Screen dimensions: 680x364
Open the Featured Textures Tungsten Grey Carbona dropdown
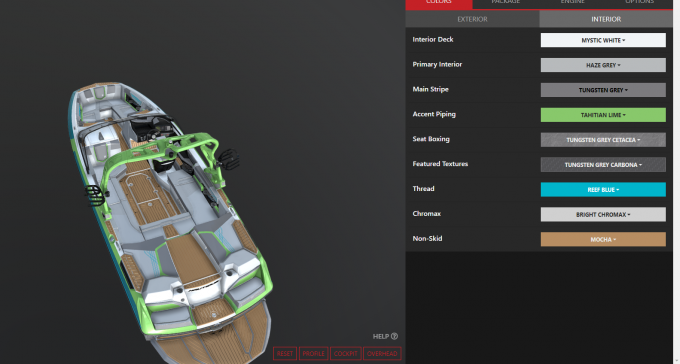coord(603,164)
